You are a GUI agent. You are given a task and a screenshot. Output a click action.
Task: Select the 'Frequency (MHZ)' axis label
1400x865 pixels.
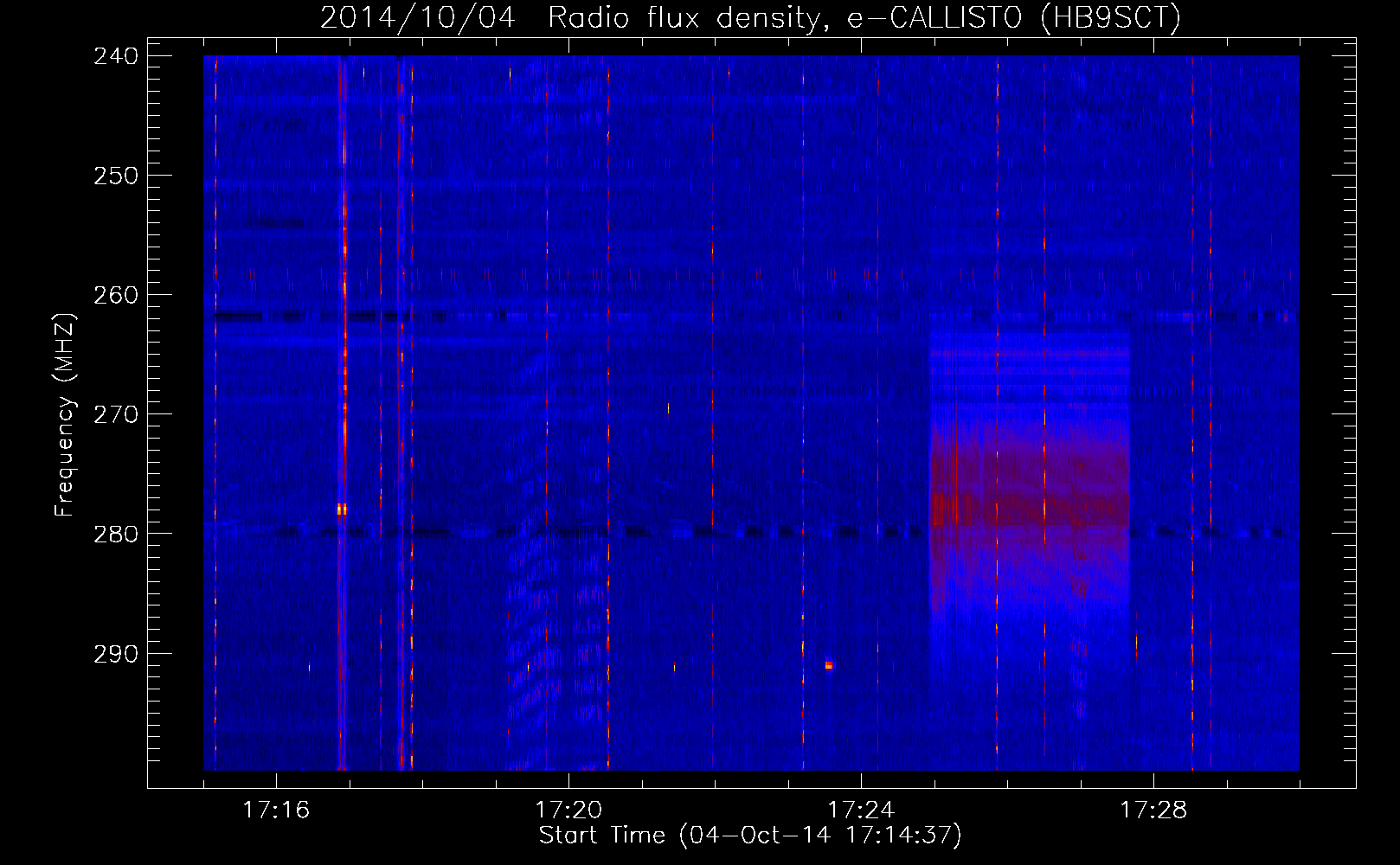point(65,414)
